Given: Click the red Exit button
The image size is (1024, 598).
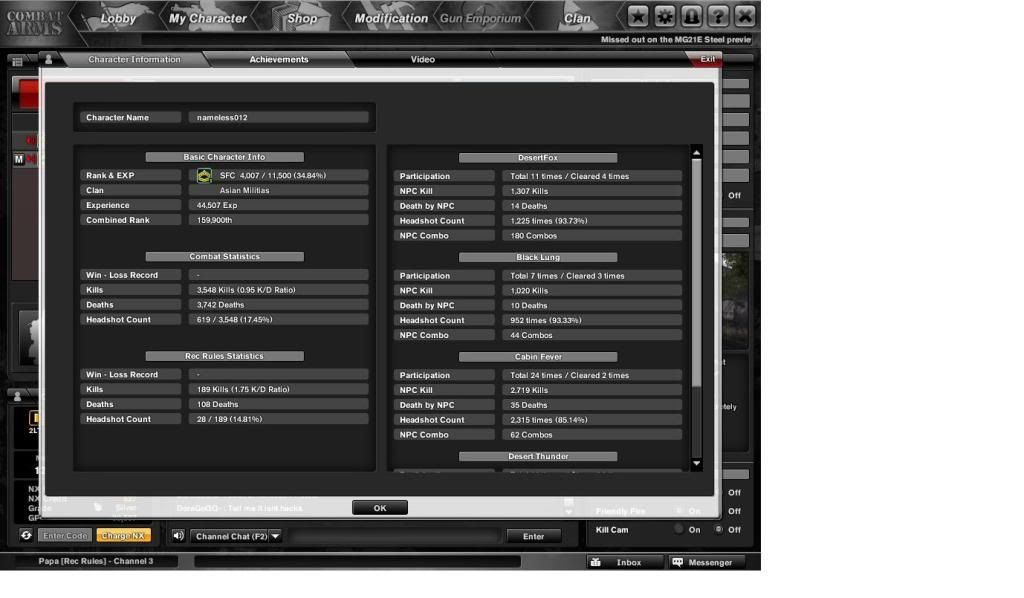Looking at the screenshot, I should pos(707,59).
